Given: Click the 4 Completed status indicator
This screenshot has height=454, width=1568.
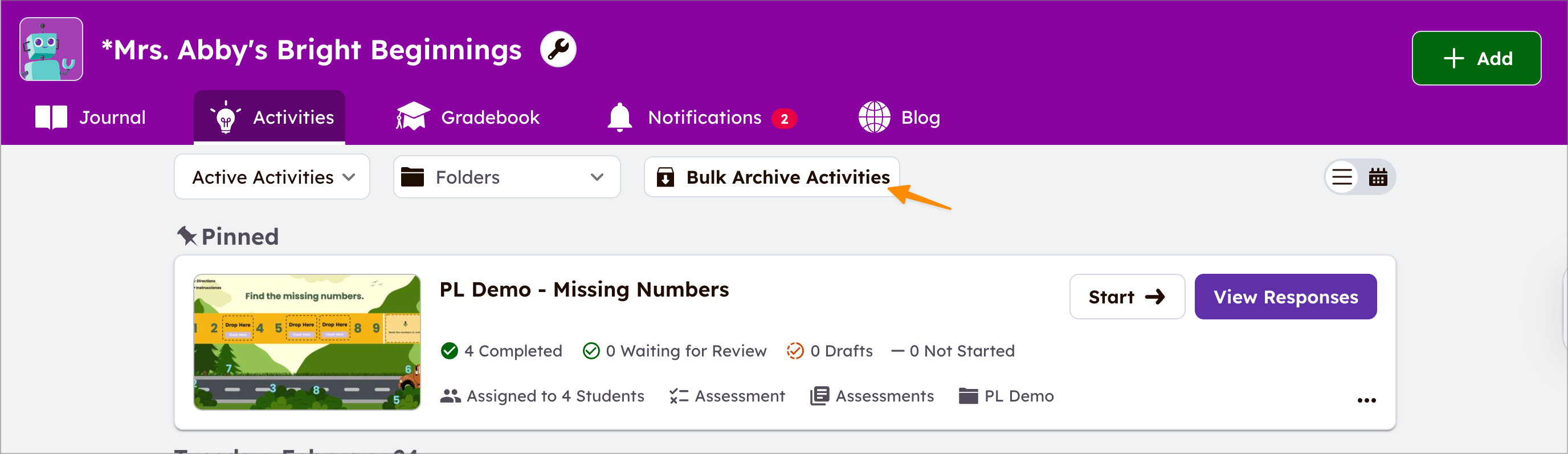Looking at the screenshot, I should [x=501, y=351].
